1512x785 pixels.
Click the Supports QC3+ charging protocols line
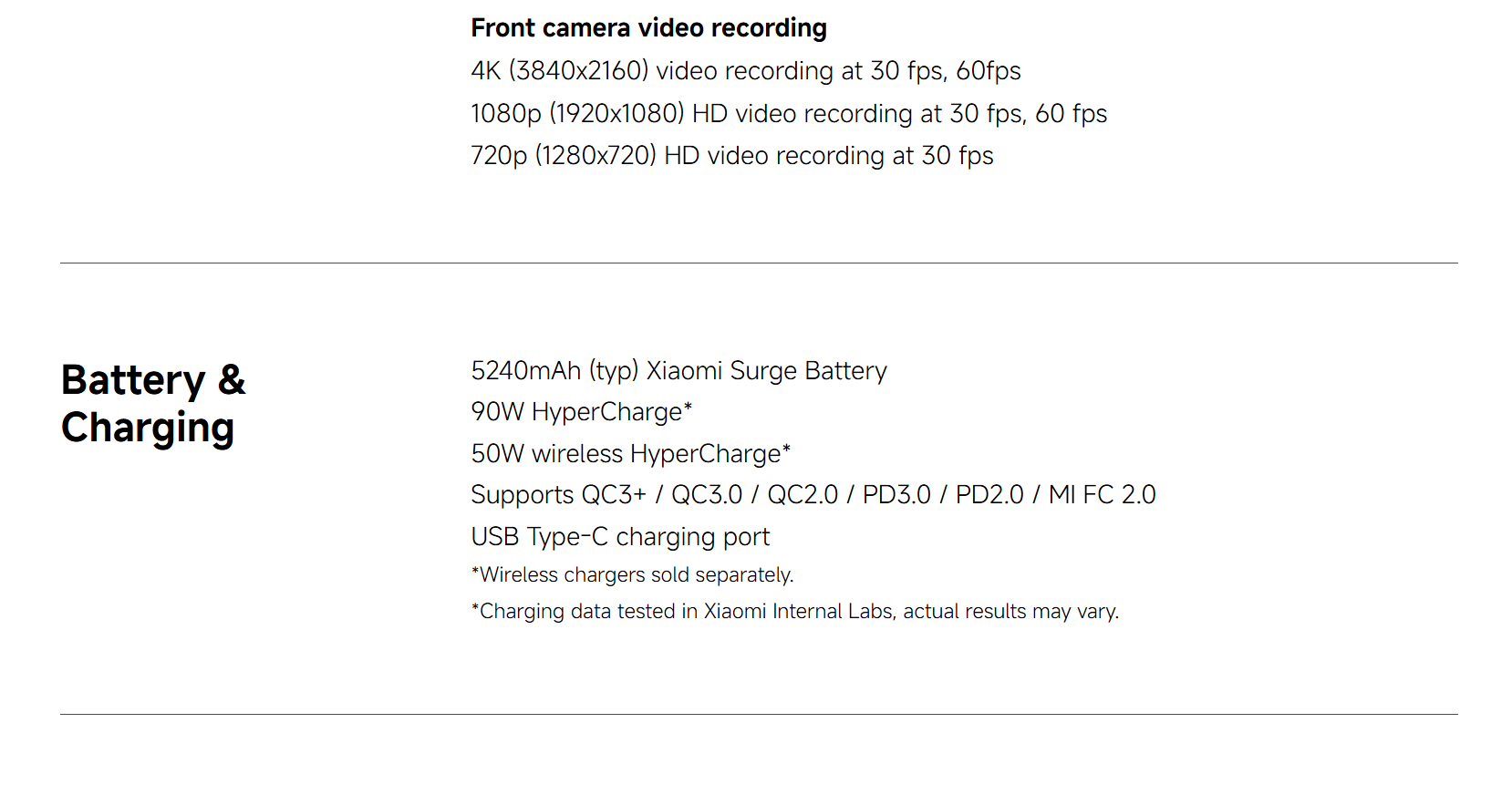click(813, 495)
